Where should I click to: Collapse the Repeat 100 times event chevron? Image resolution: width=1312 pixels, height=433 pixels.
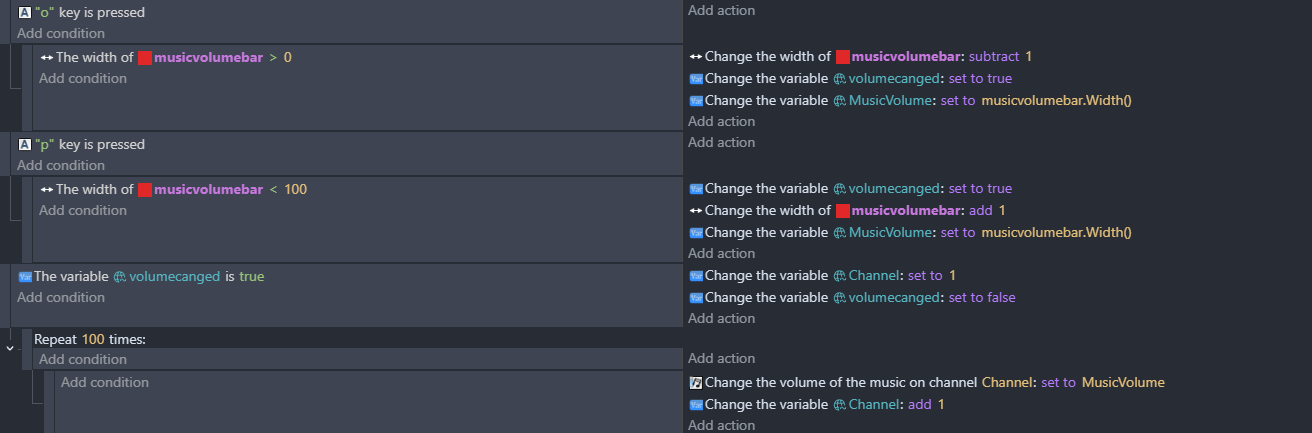click(x=10, y=347)
